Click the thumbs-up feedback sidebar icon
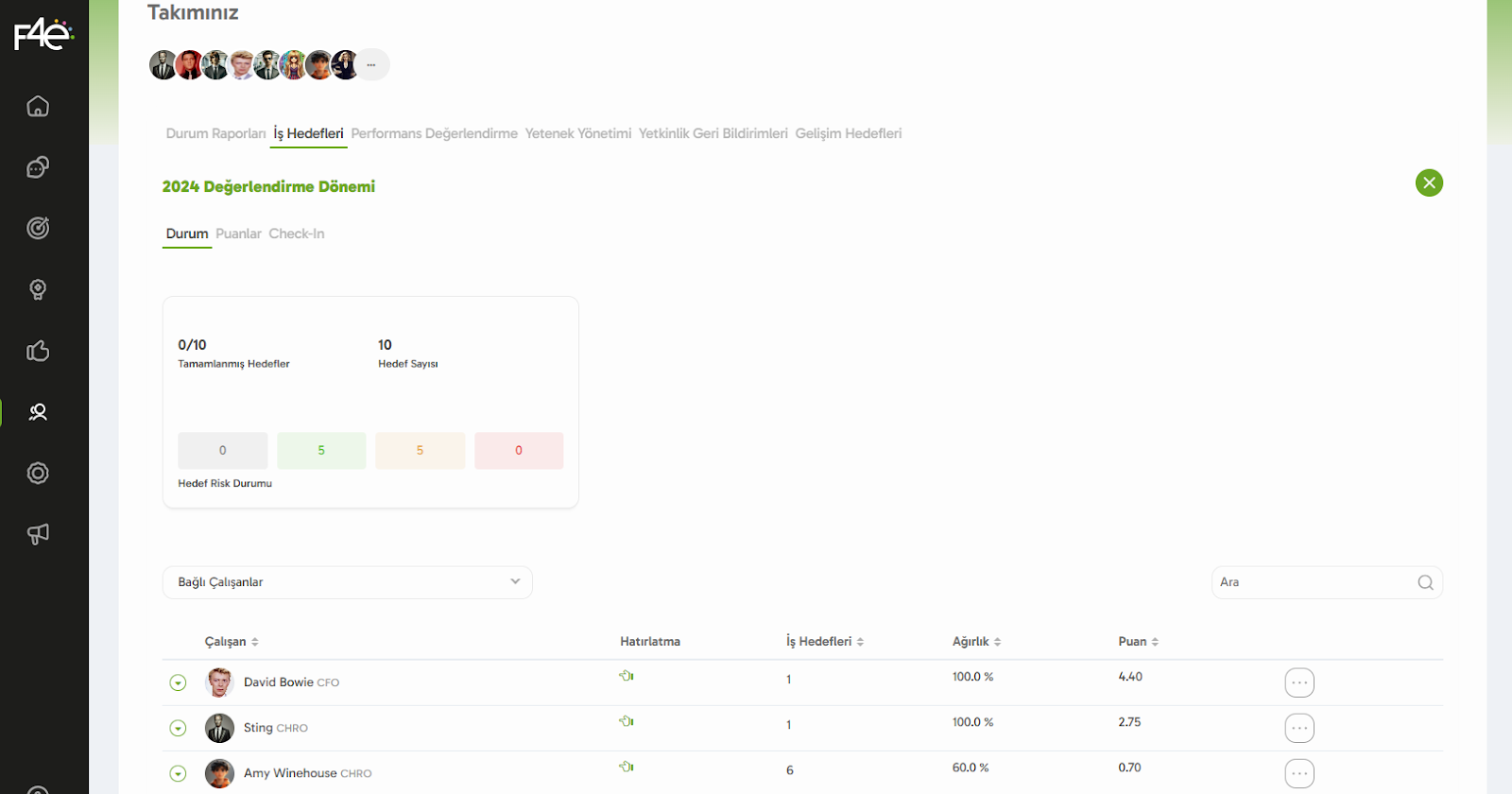The width and height of the screenshot is (1512, 794). tap(38, 351)
